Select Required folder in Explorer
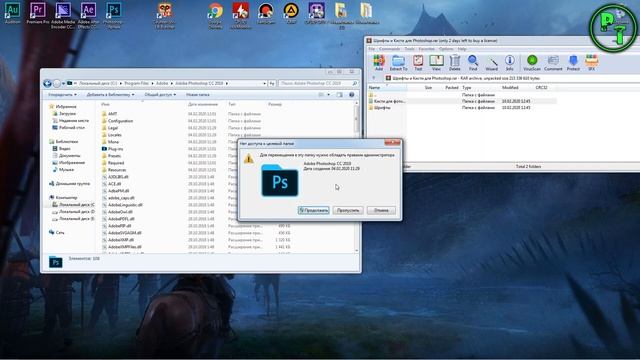This screenshot has width=640, height=360. click(x=113, y=163)
